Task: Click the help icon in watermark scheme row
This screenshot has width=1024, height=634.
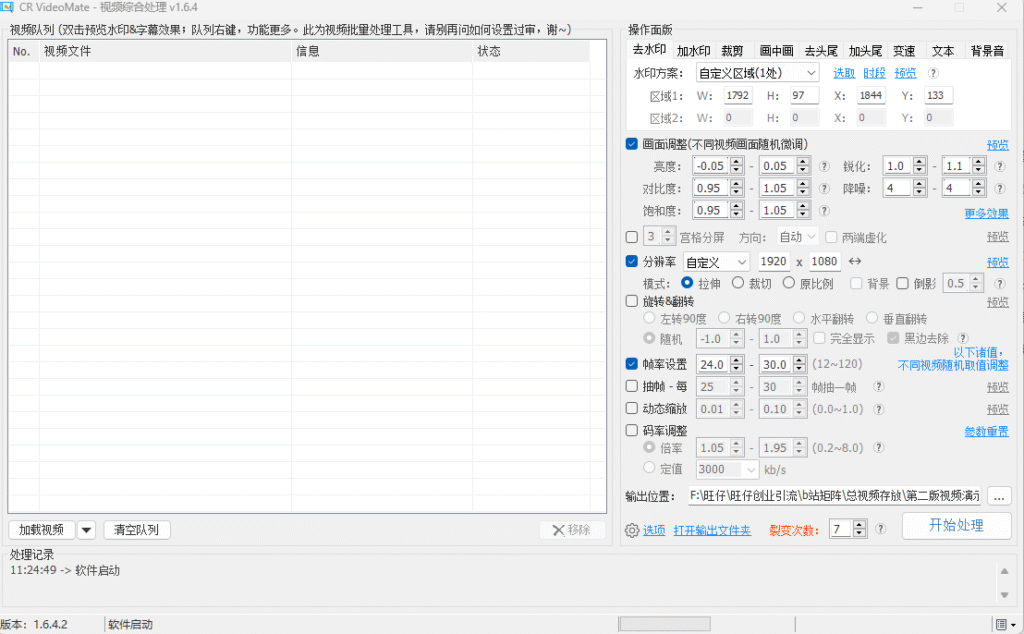Action: coord(933,73)
